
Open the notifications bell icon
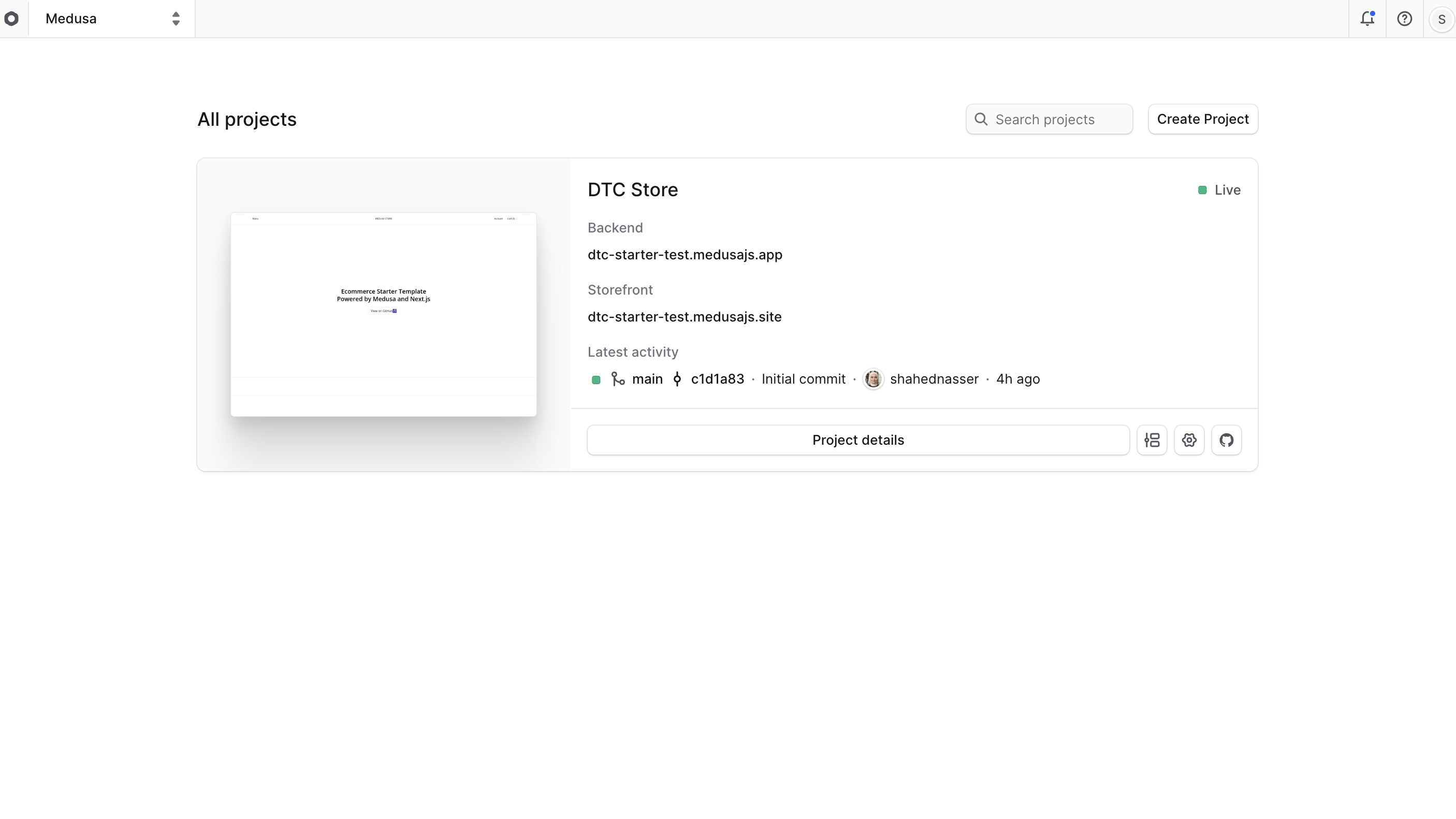(x=1367, y=19)
